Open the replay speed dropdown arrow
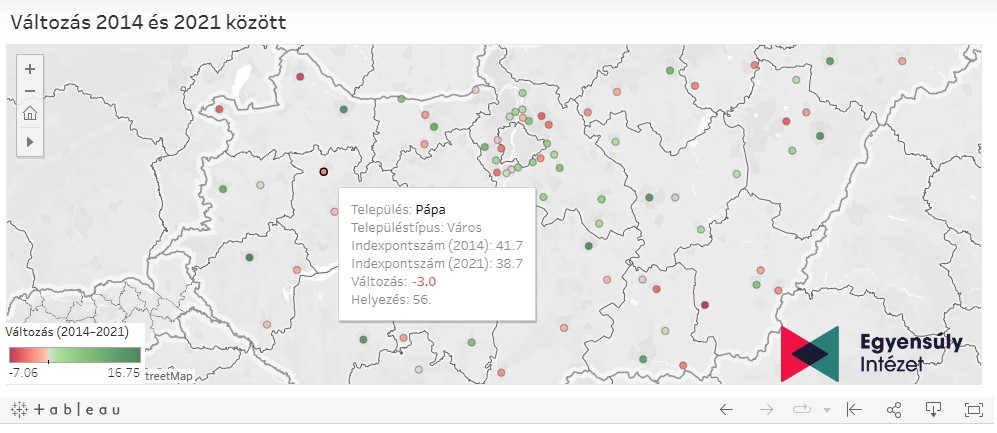 click(827, 410)
